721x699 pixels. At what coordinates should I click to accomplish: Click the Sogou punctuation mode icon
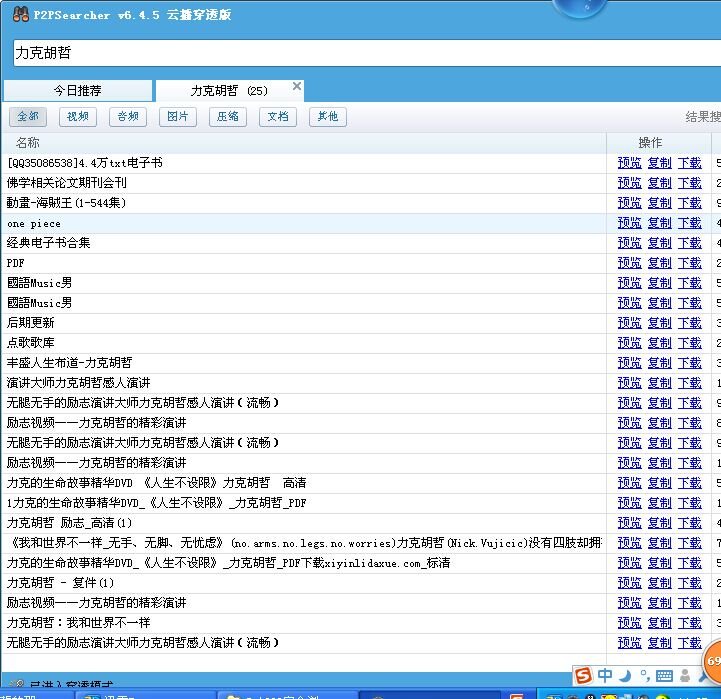pyautogui.click(x=645, y=676)
